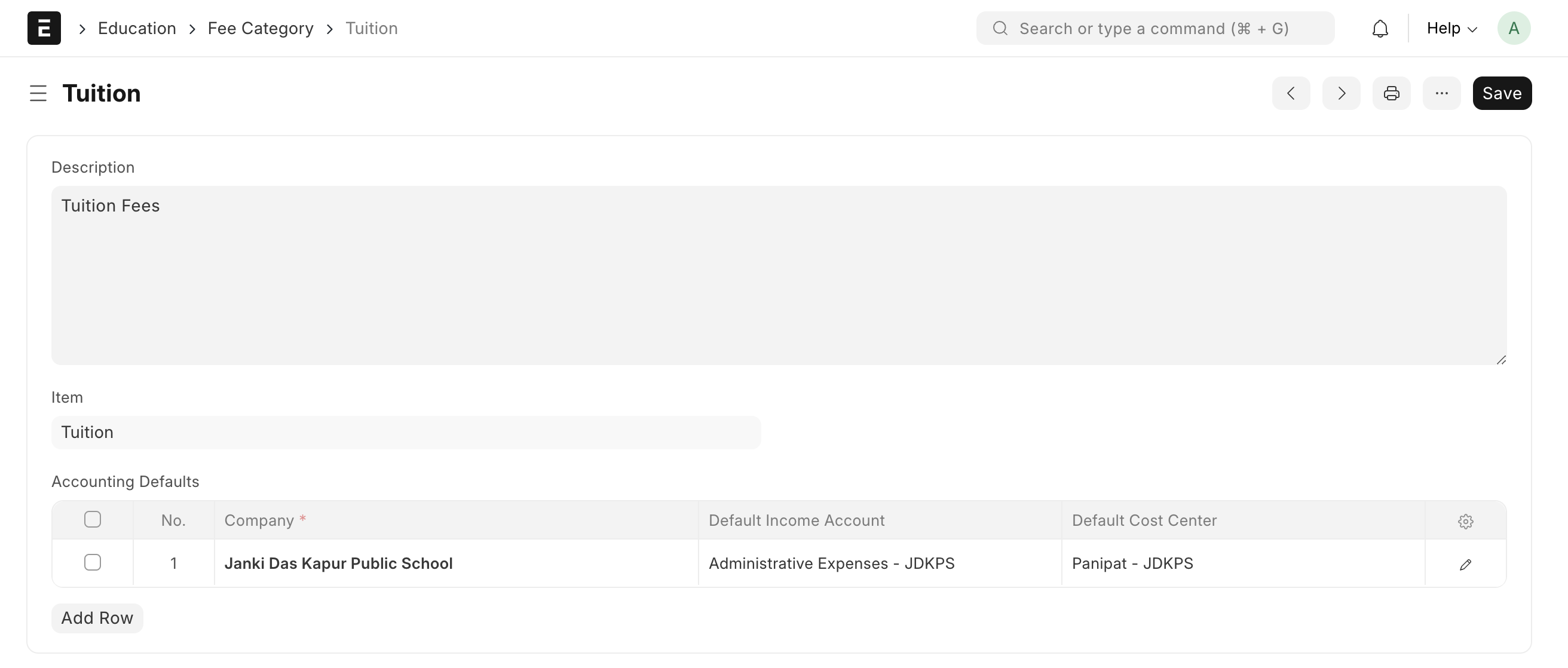This screenshot has width=1568, height=668.
Task: Toggle the sidebar hamburger menu icon
Action: pos(38,93)
